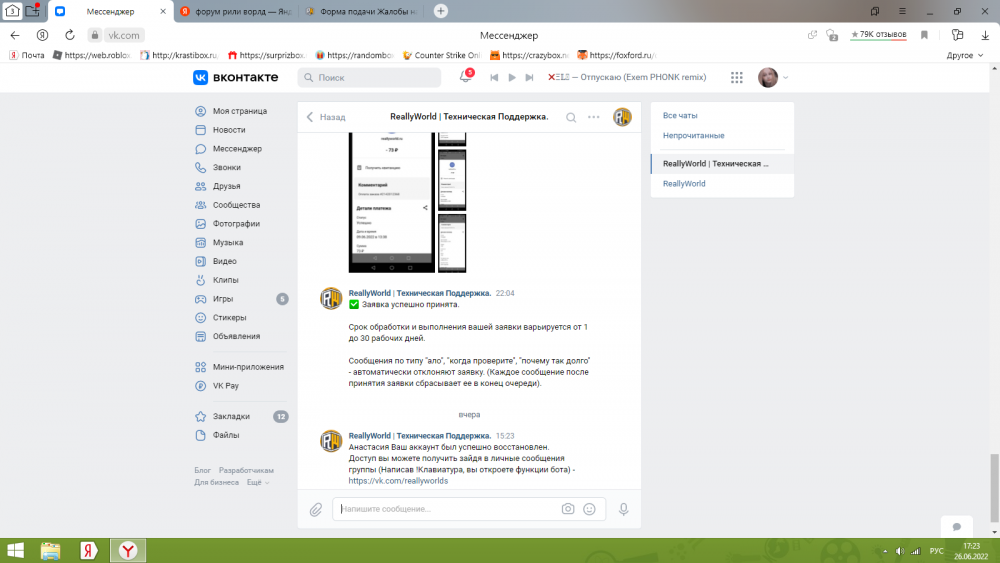1000x563 pixels.
Task: Open Друзья in sidebar
Action: pyautogui.click(x=226, y=186)
